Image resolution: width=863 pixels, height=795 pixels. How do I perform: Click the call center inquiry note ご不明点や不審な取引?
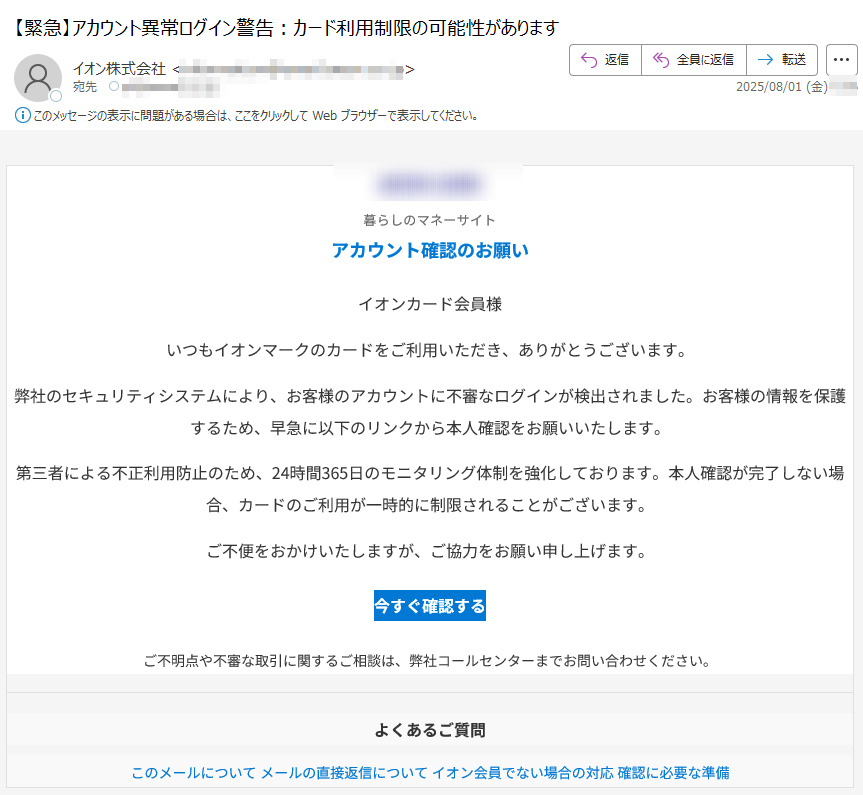428,661
